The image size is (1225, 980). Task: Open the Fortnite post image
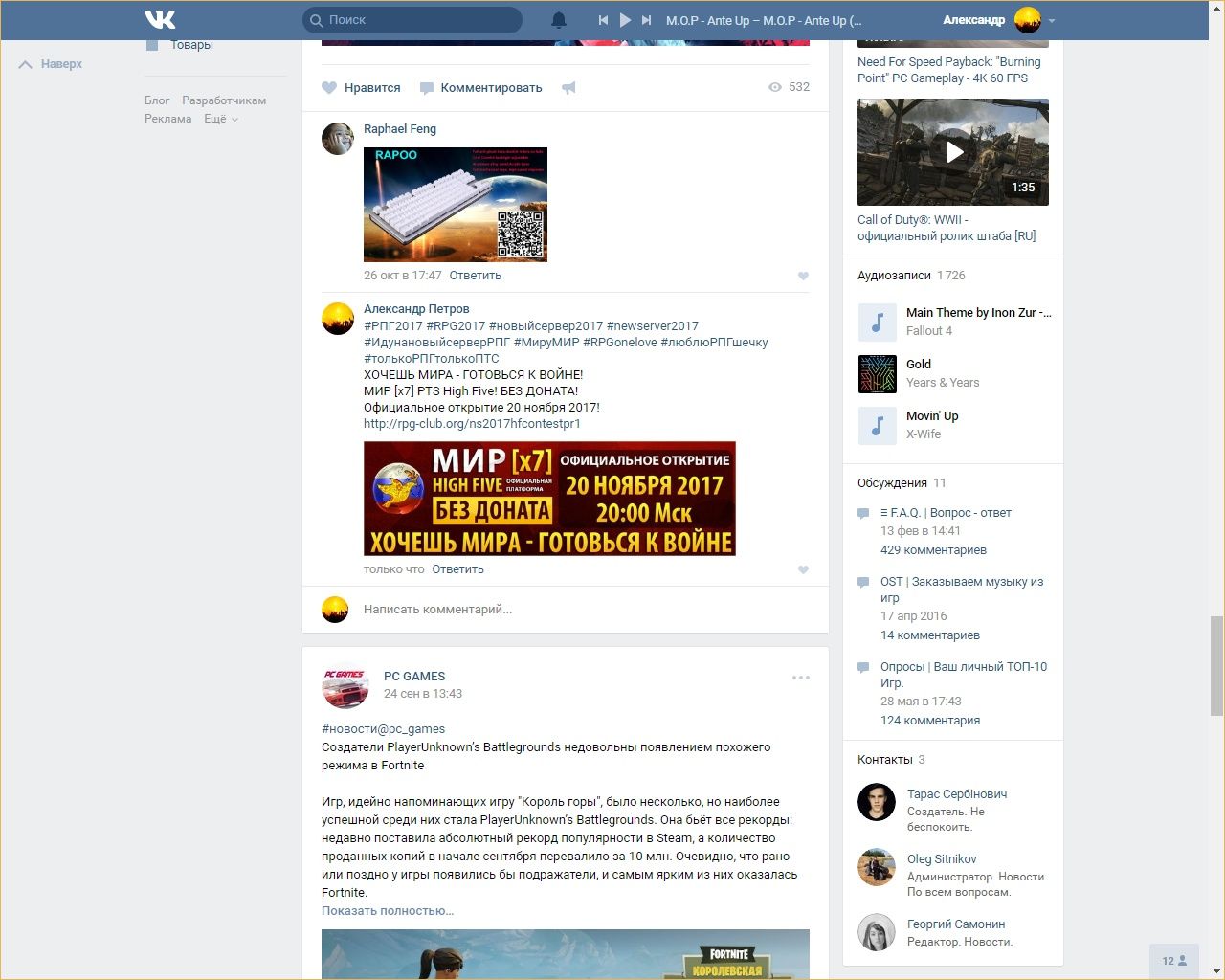tap(566, 955)
